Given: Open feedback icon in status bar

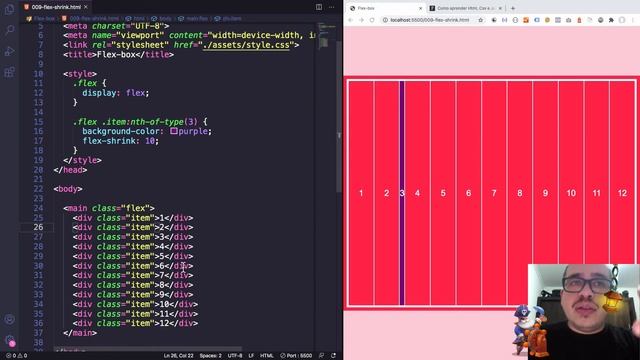Looking at the screenshot, I should [x=321, y=356].
